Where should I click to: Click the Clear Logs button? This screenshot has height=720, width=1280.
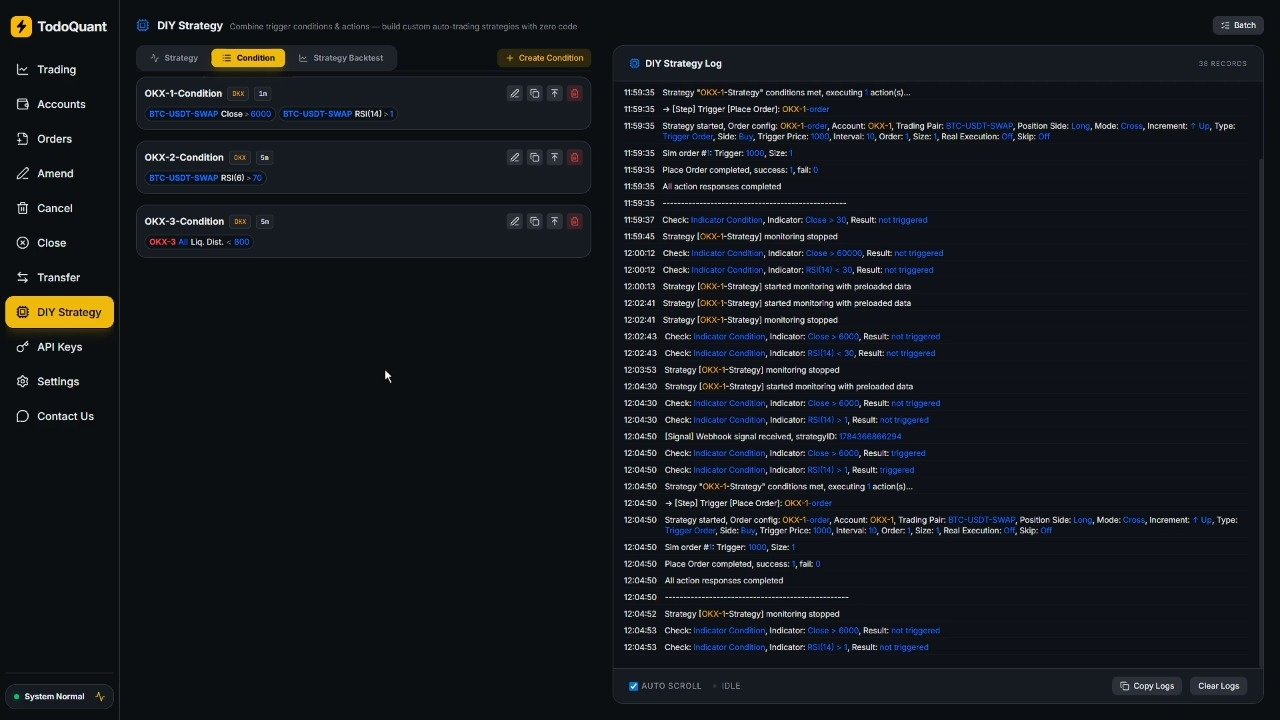(x=1218, y=686)
